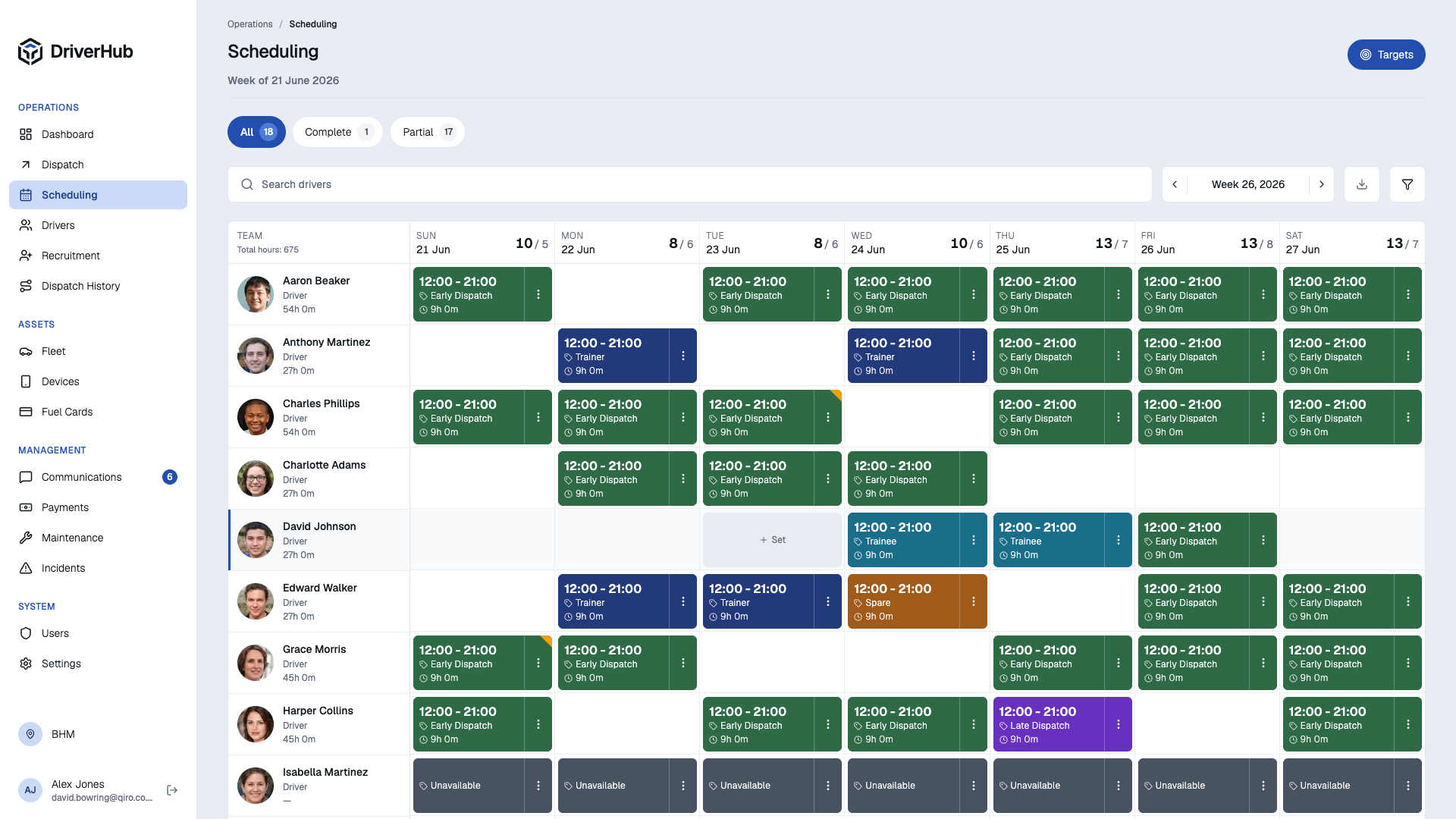Select the Partial 17 filter tab
Image resolution: width=1456 pixels, height=819 pixels.
tap(427, 132)
